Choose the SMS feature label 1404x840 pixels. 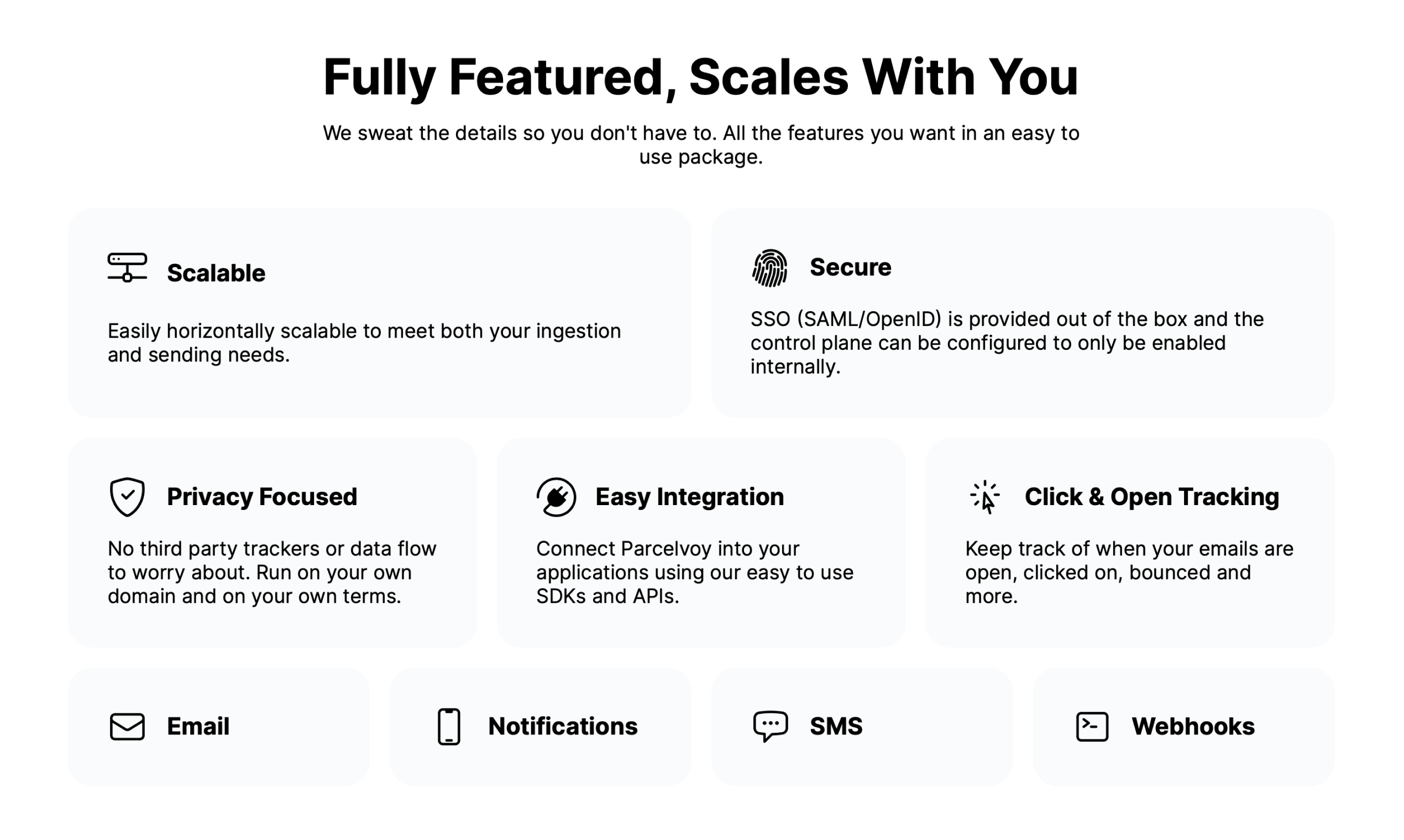836,727
